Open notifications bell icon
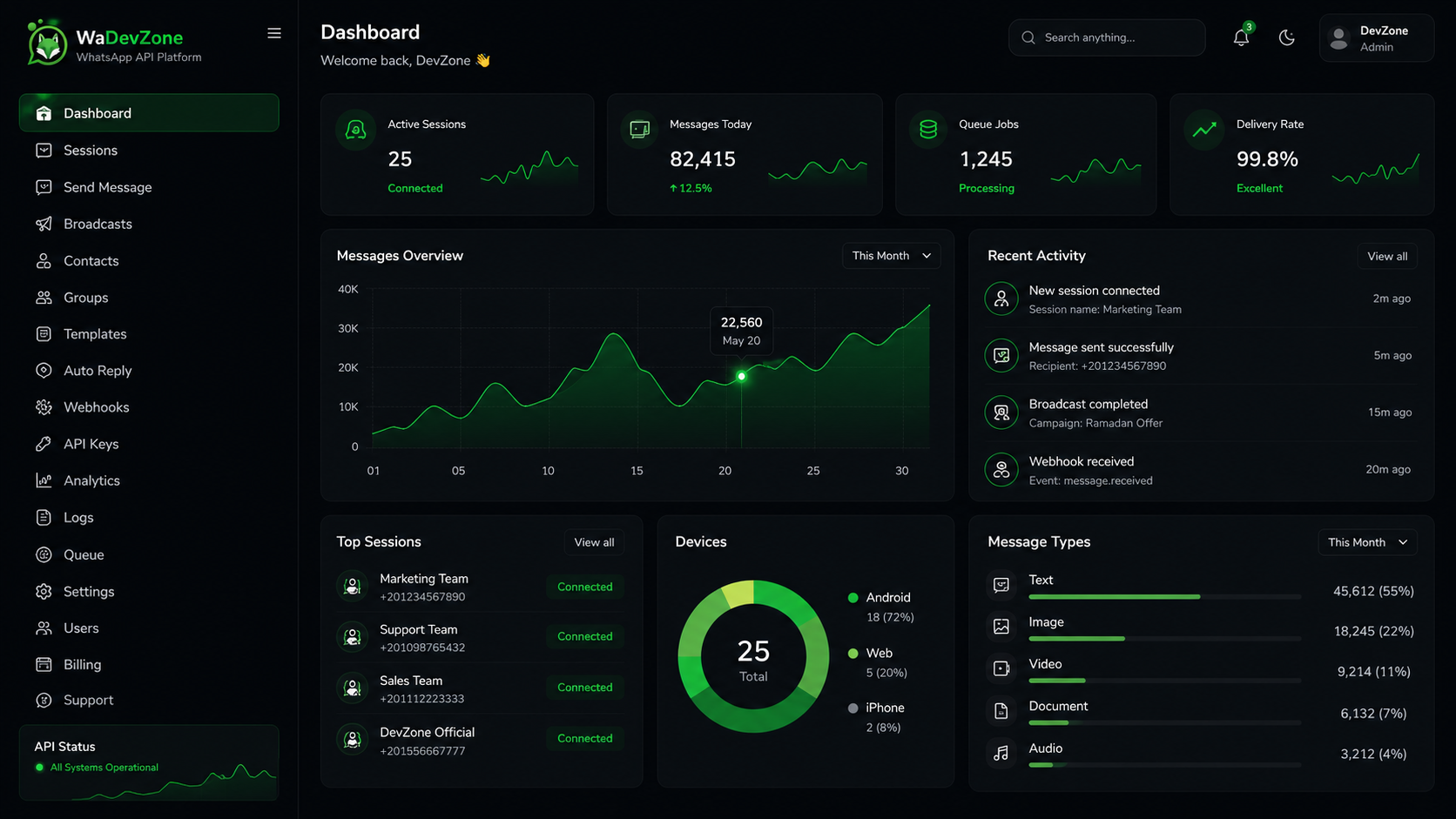Viewport: 1456px width, 819px height. (x=1241, y=37)
